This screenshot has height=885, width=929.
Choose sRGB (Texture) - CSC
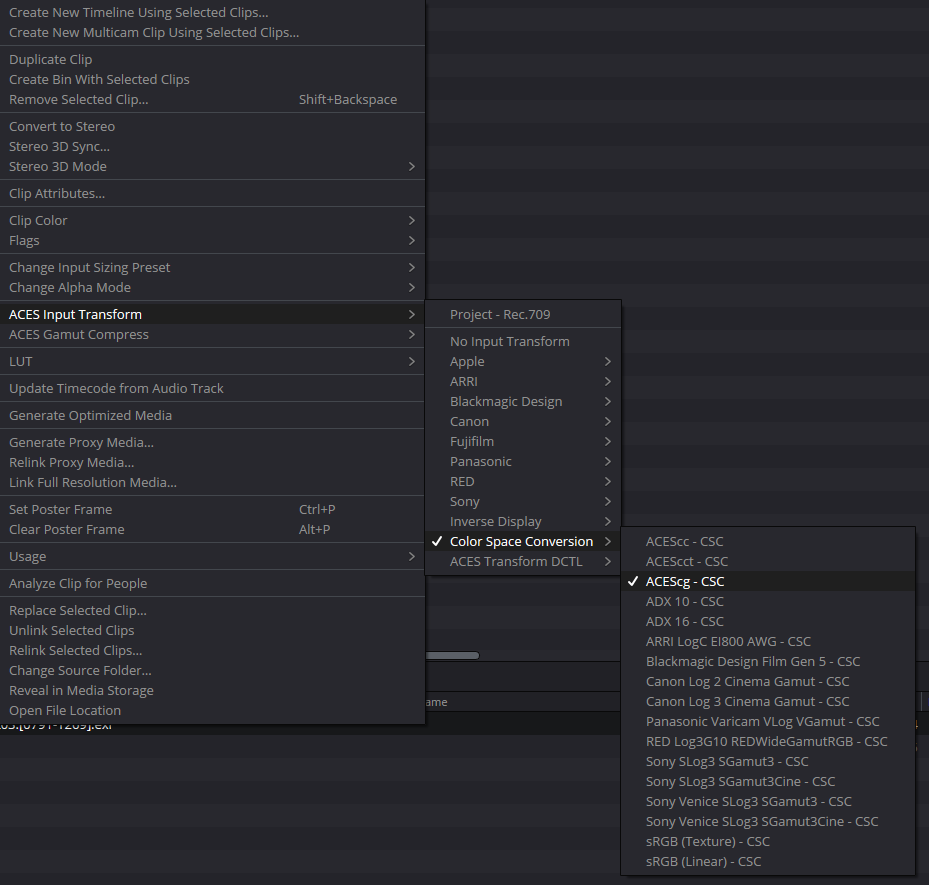click(708, 841)
